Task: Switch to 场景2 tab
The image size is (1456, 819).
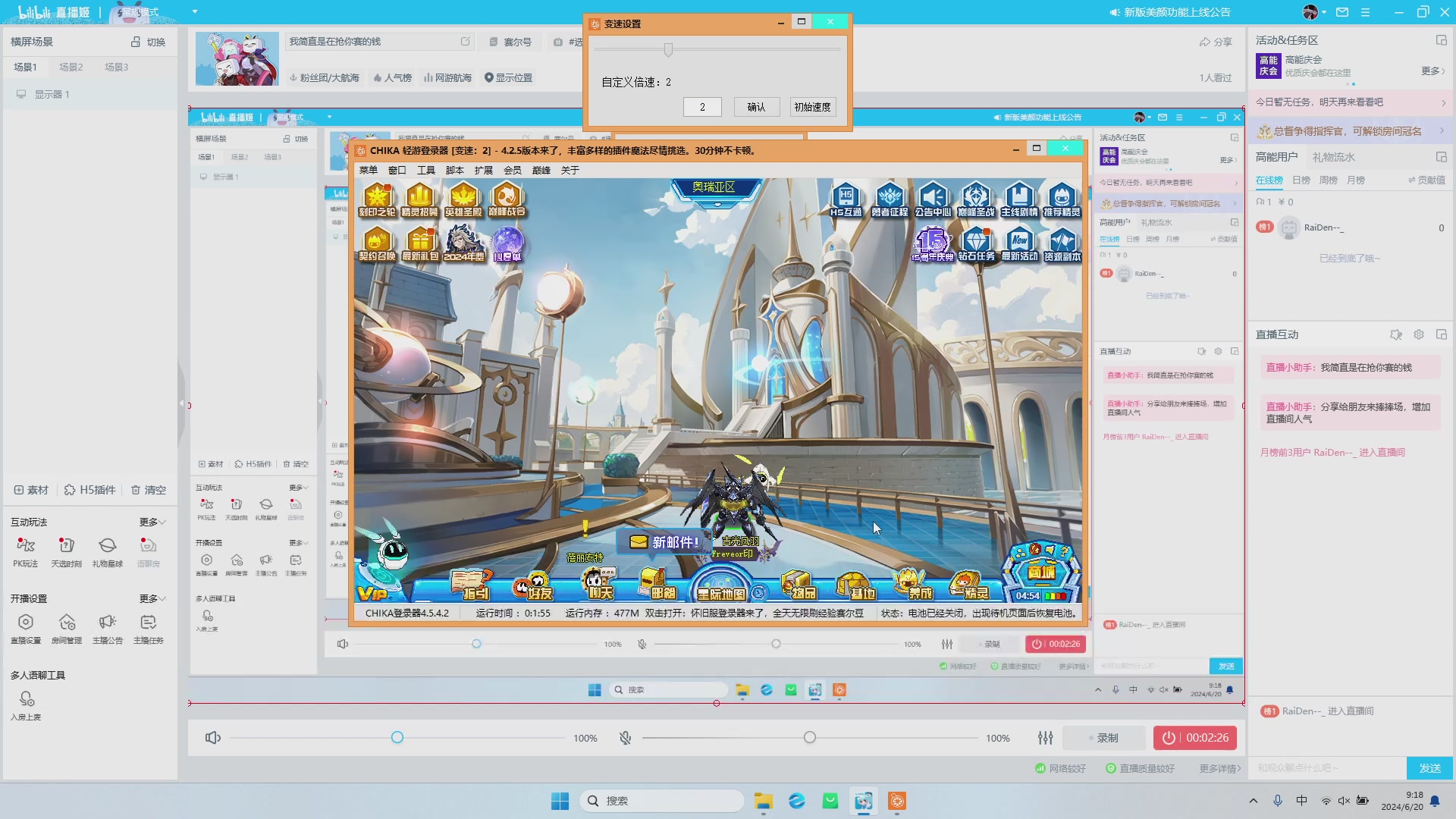Action: (71, 67)
